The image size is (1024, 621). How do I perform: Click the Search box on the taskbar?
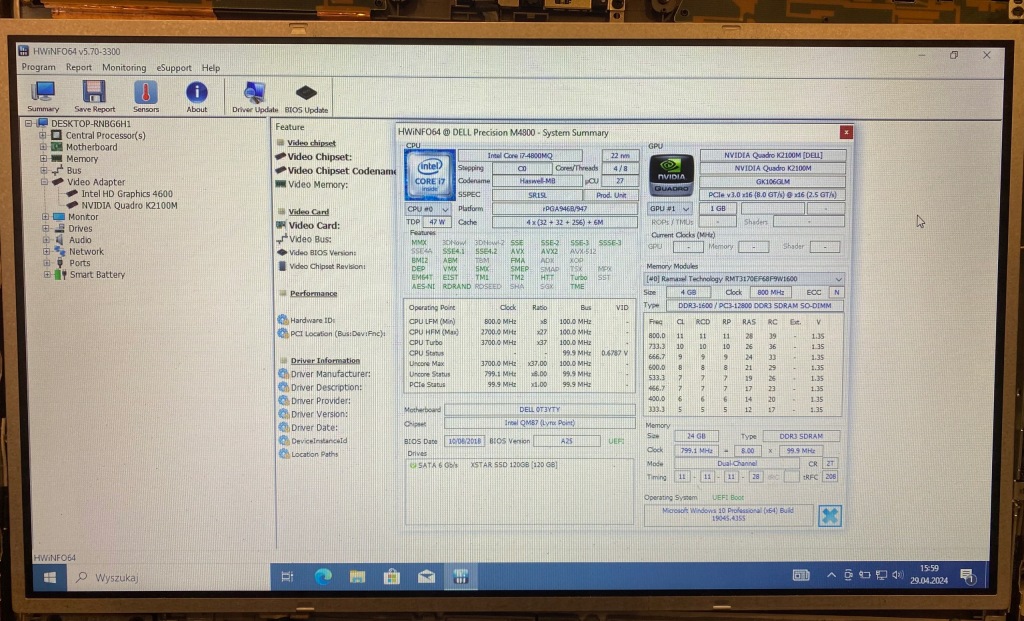pyautogui.click(x=170, y=577)
